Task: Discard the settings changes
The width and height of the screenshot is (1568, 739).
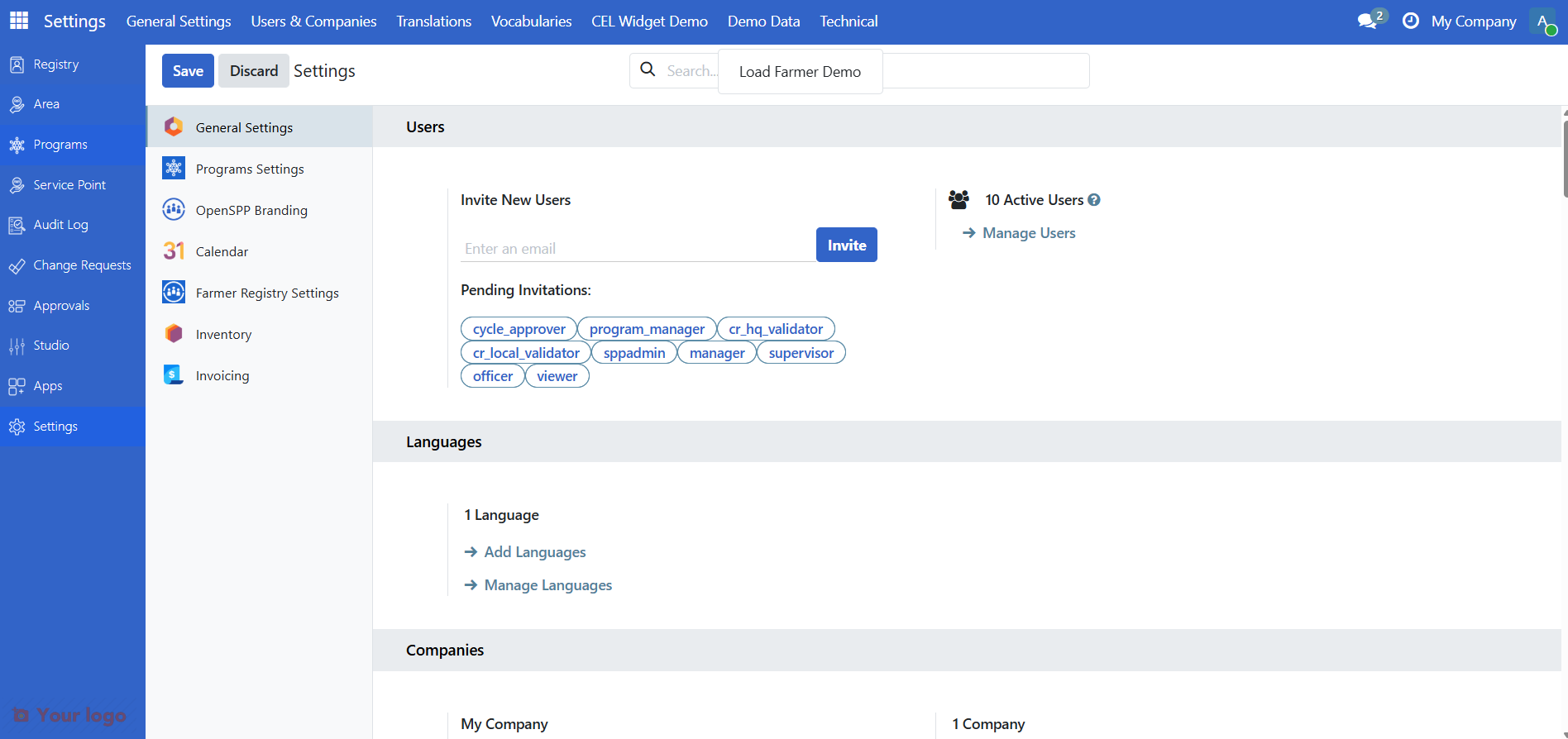Action: point(254,71)
